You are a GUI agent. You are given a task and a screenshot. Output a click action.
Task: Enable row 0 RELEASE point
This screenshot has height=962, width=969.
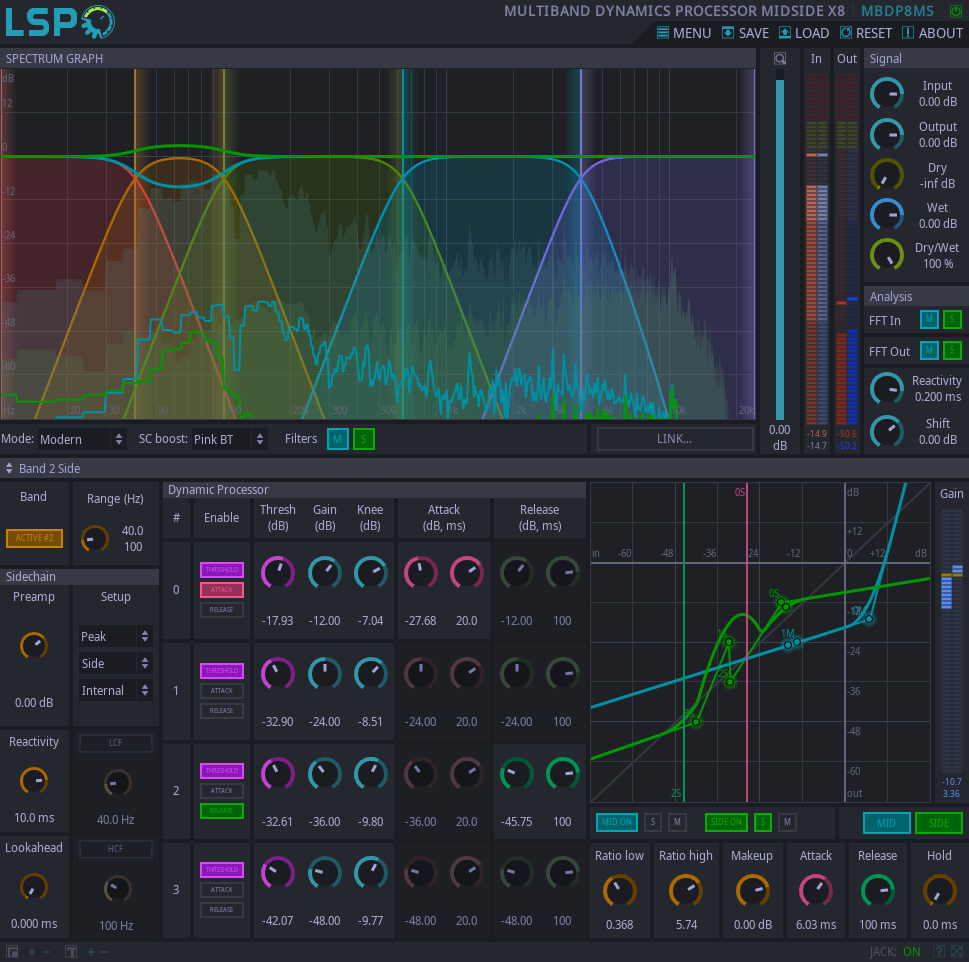(222, 610)
